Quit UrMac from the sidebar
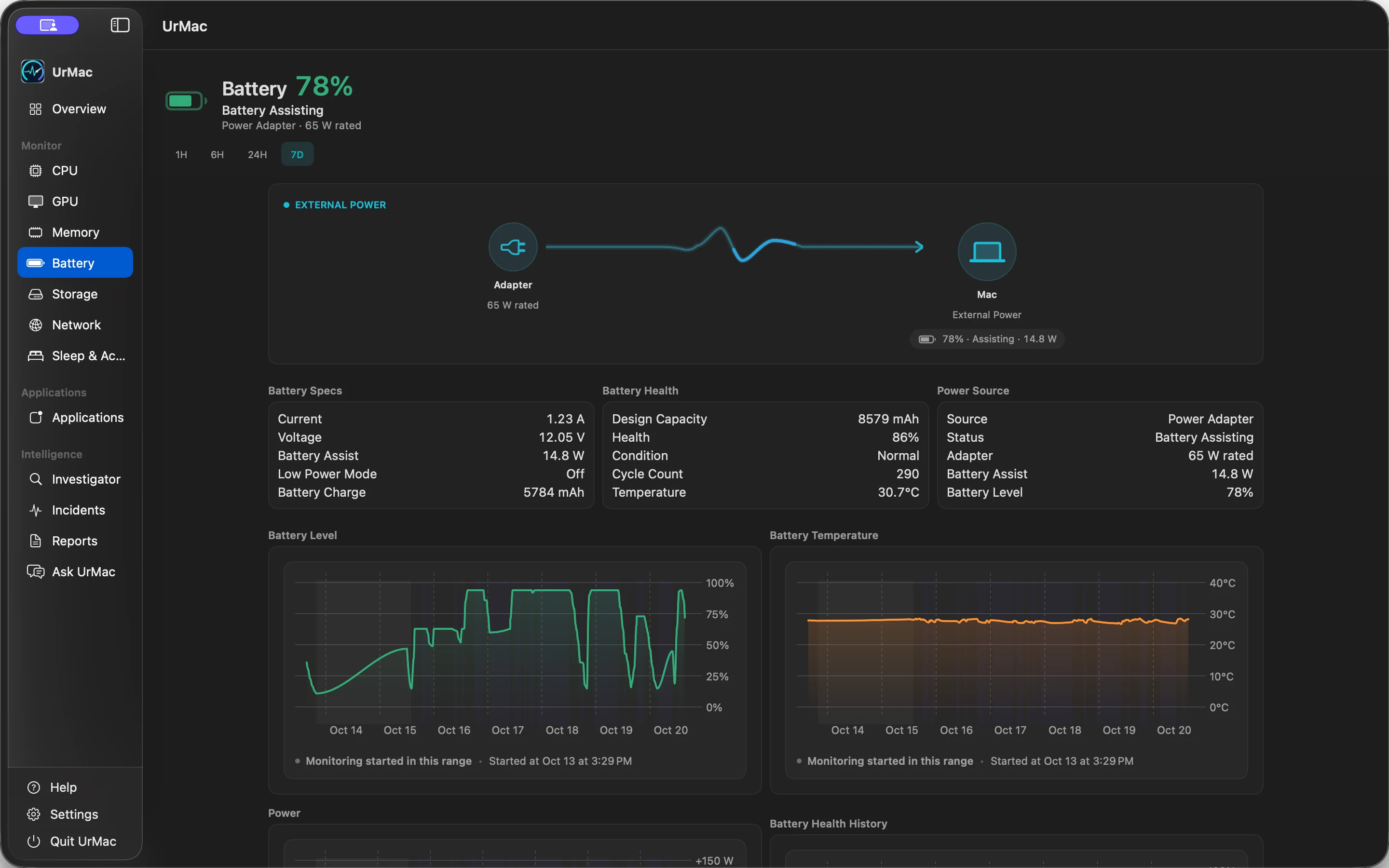Screen dimensions: 1389x868 tap(72, 841)
